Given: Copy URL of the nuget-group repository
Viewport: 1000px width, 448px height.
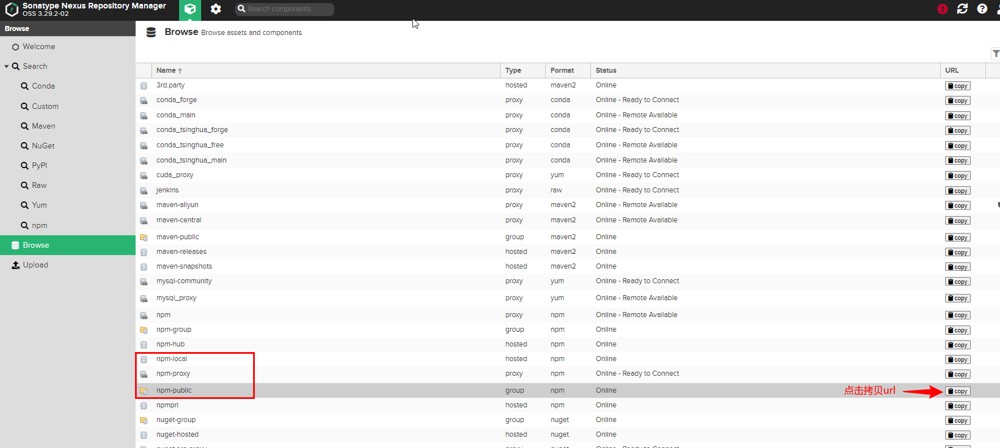Looking at the screenshot, I should [958, 421].
